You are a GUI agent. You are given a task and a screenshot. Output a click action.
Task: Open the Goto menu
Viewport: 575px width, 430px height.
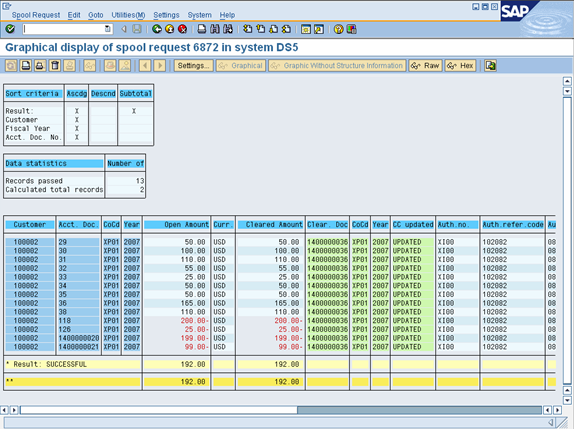[x=96, y=15]
